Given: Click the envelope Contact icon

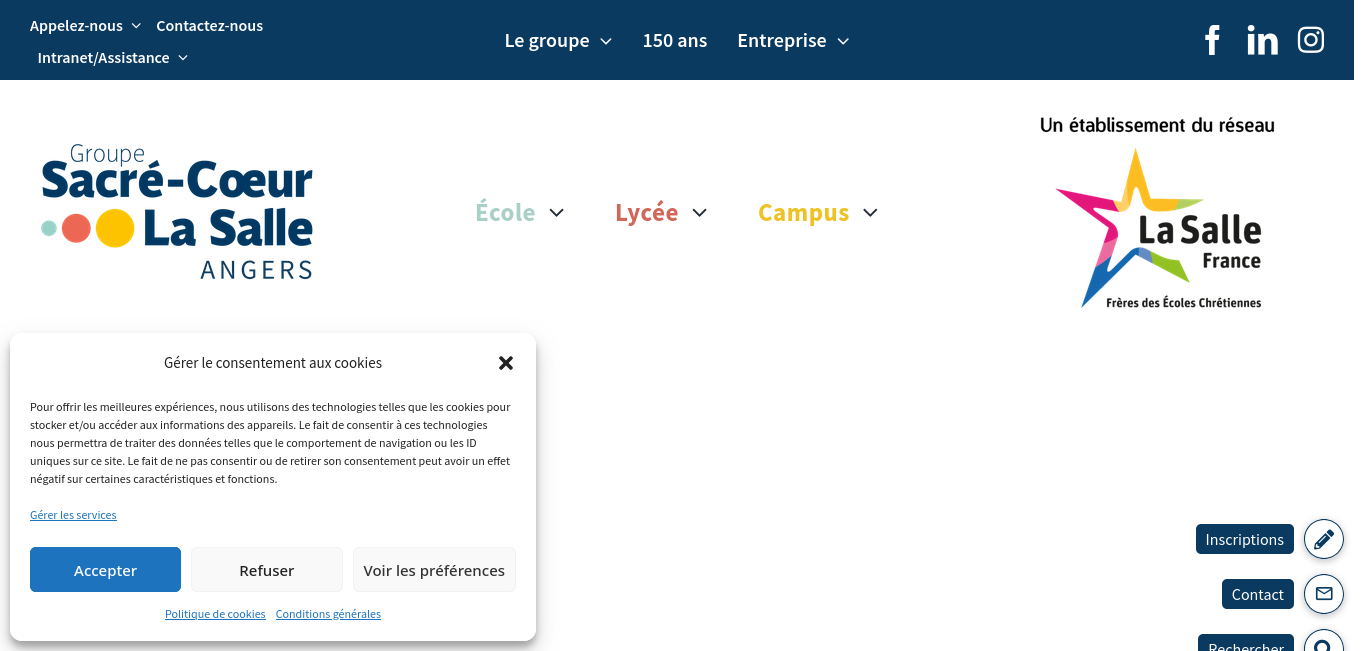Looking at the screenshot, I should 1324,594.
